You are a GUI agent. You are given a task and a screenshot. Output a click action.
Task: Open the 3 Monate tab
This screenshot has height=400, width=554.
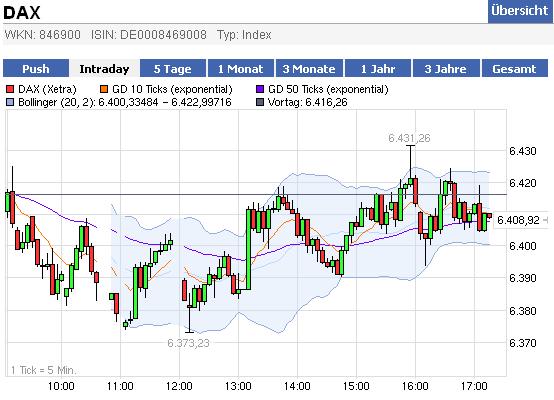pyautogui.click(x=309, y=69)
